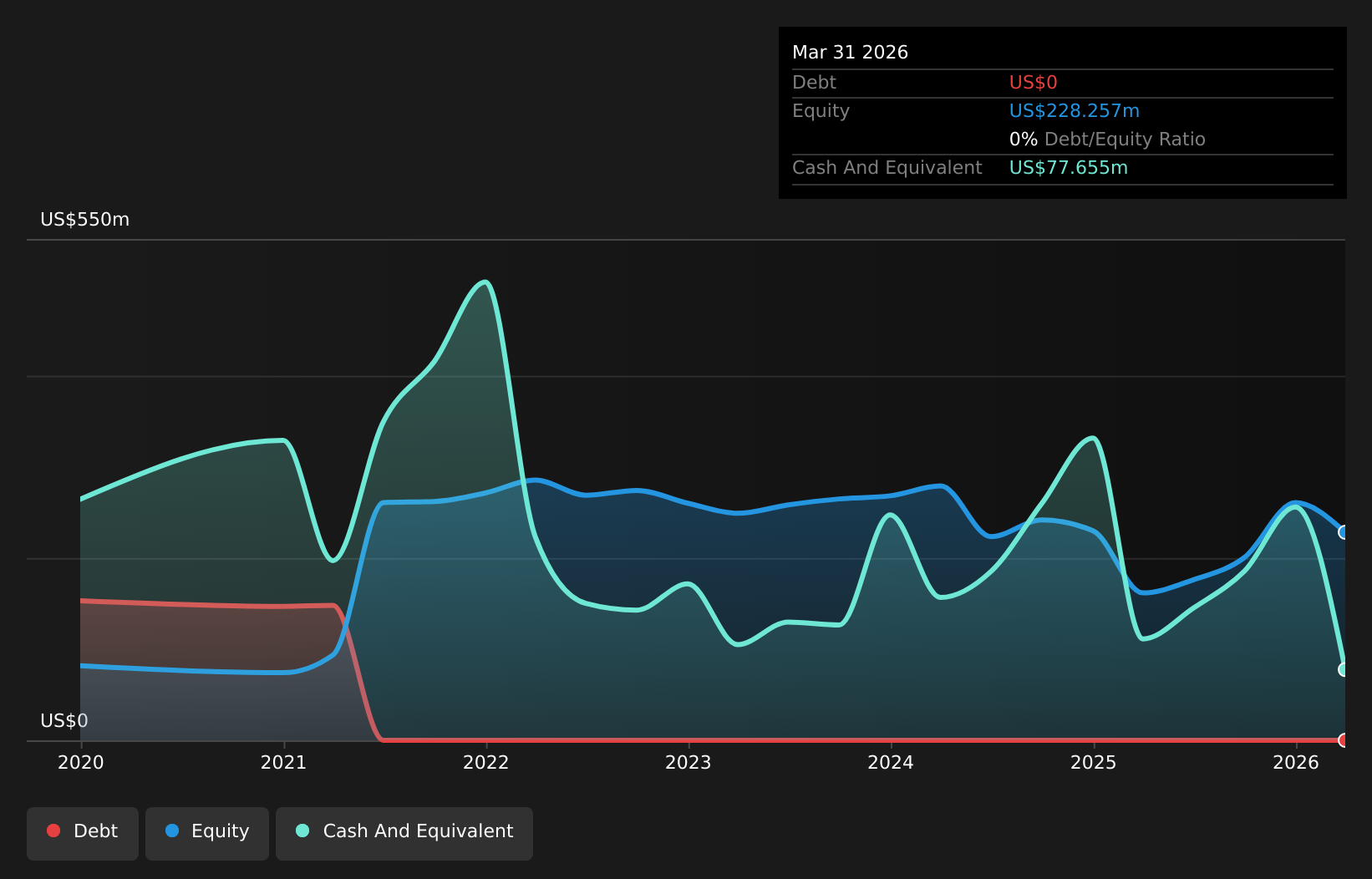Click the red US$0 debt value
Viewport: 1372px width, 879px height.
coord(1034,83)
